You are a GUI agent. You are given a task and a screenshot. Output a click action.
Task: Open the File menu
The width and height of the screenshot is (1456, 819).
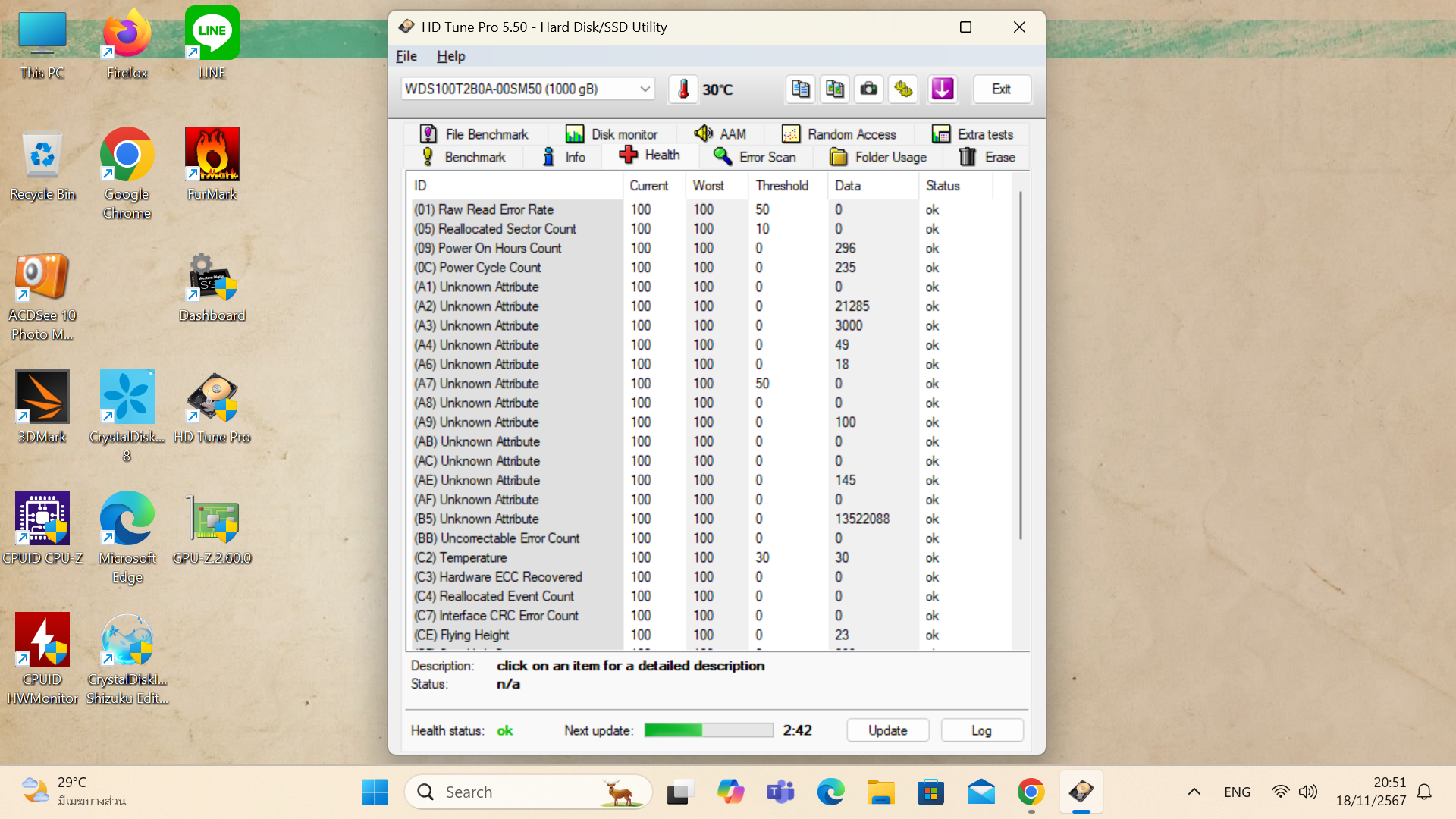[406, 56]
